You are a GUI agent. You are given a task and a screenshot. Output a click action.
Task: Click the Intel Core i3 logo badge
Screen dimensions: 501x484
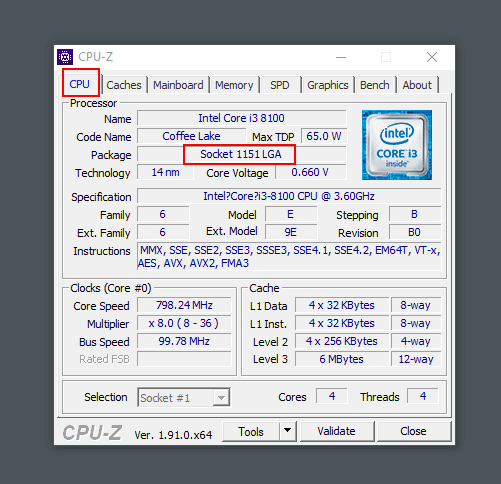tap(397, 145)
